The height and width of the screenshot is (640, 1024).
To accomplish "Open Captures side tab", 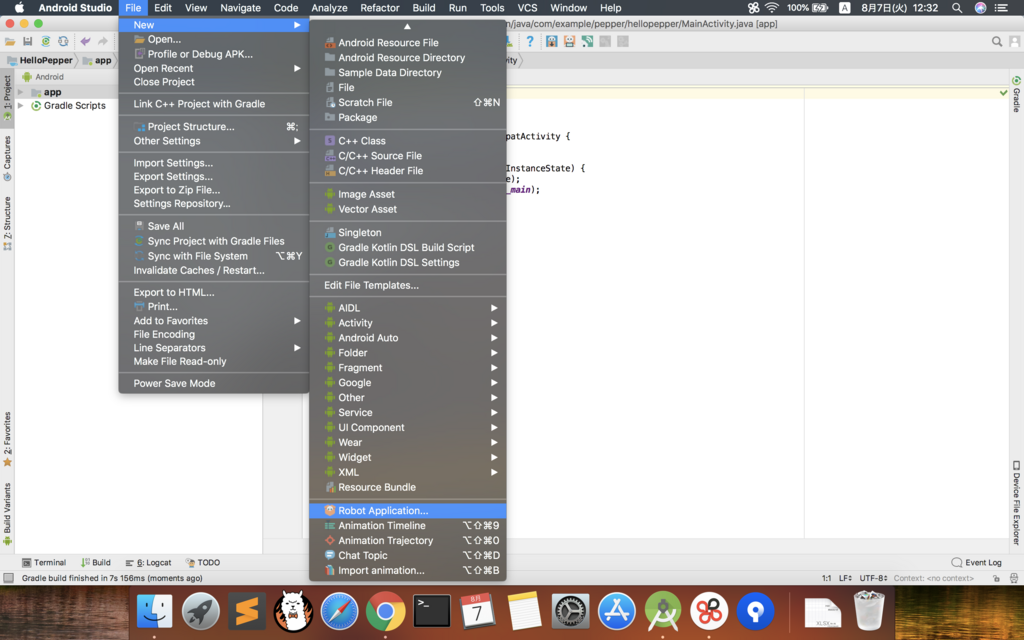I will pyautogui.click(x=7, y=158).
